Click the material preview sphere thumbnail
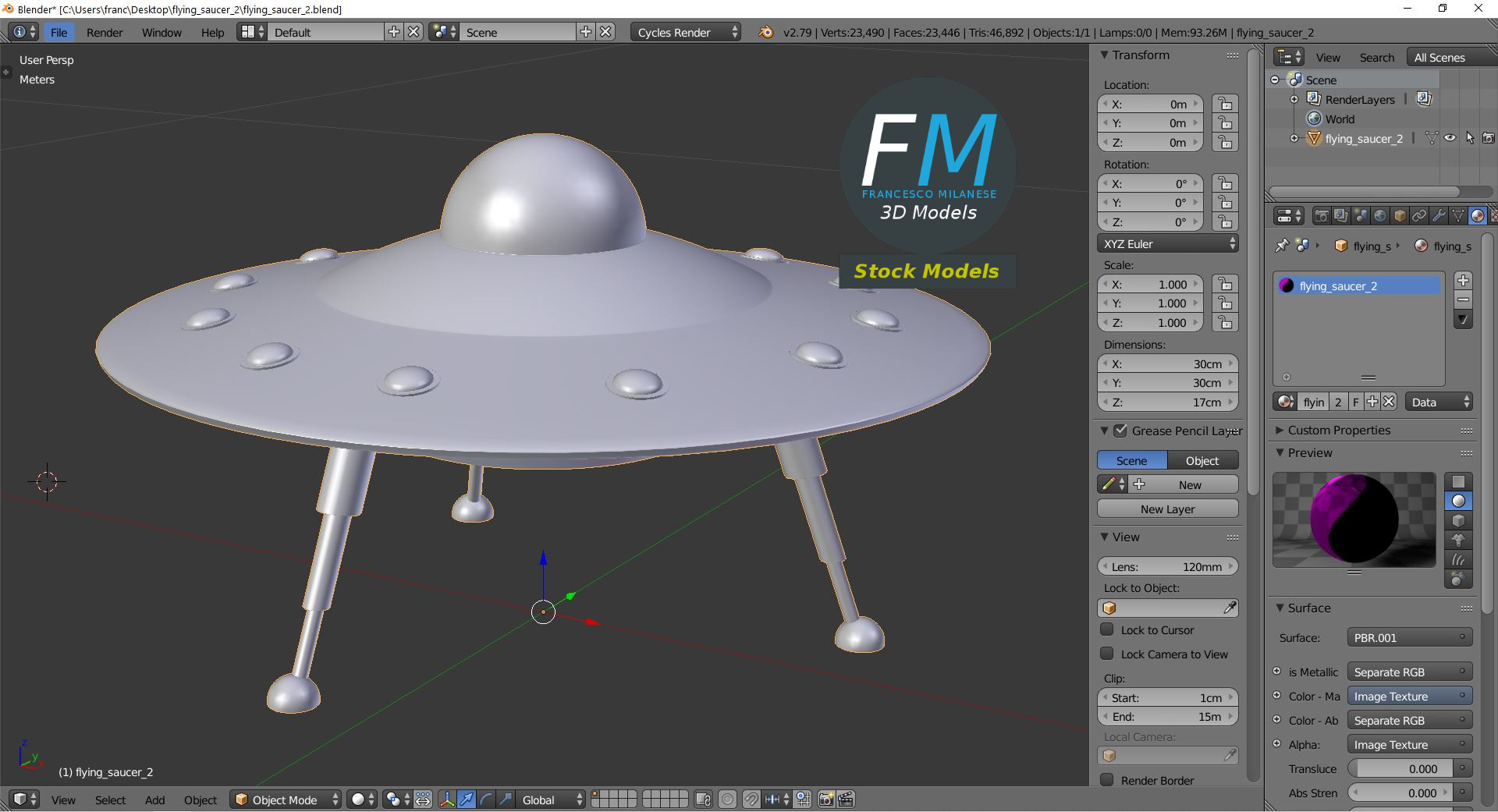The height and width of the screenshot is (812, 1498). click(x=1354, y=519)
